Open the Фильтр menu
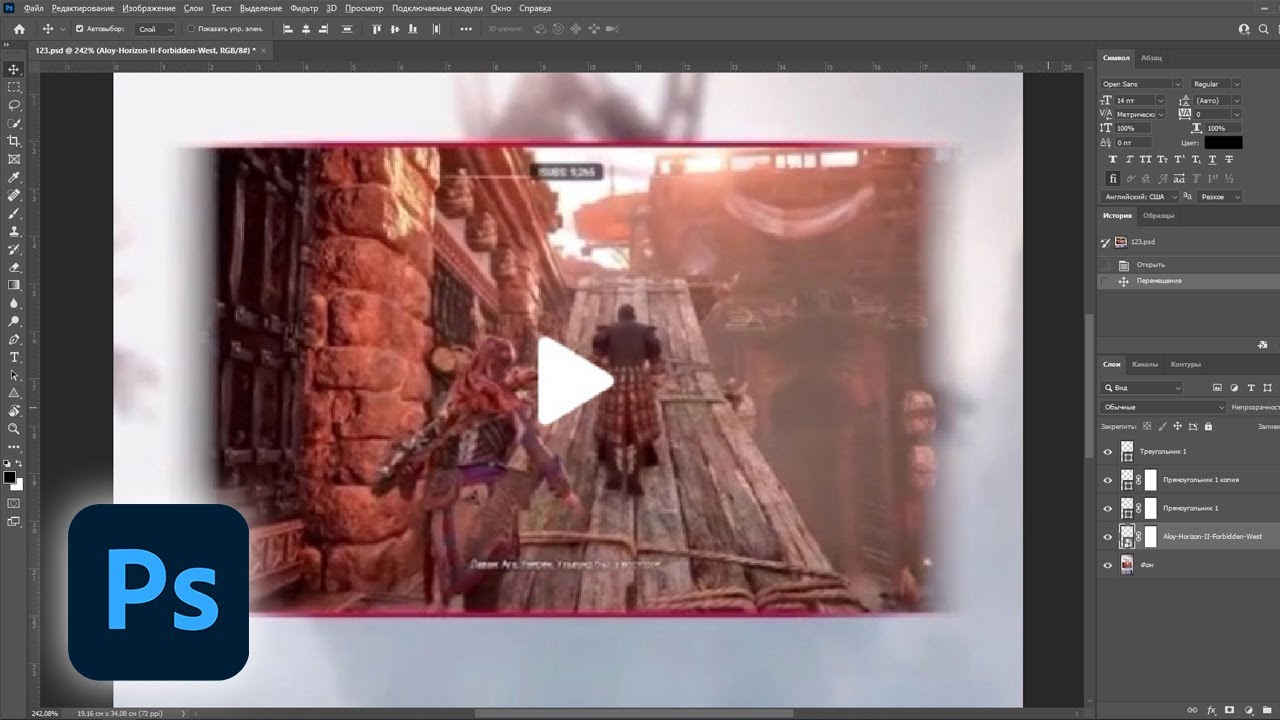 (304, 8)
